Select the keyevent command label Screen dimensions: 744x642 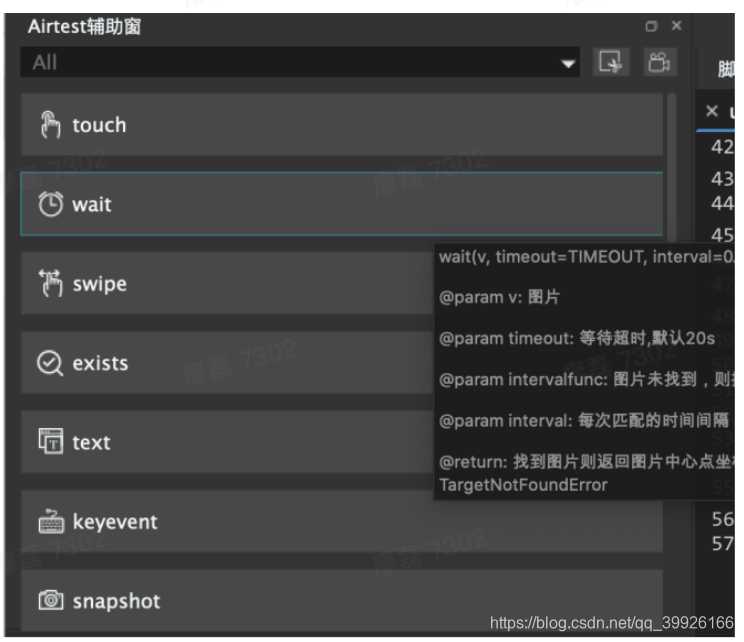click(115, 522)
